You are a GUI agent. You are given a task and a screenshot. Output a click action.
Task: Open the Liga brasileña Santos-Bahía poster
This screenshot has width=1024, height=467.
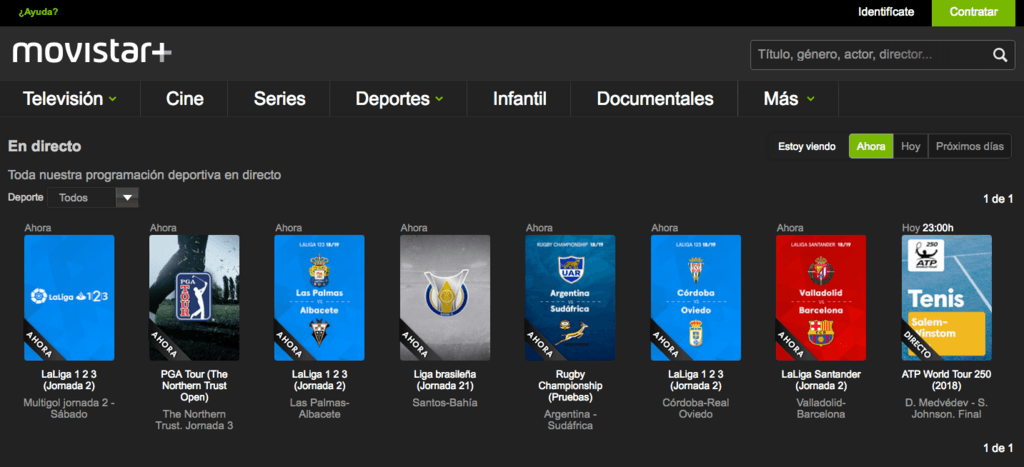click(445, 297)
